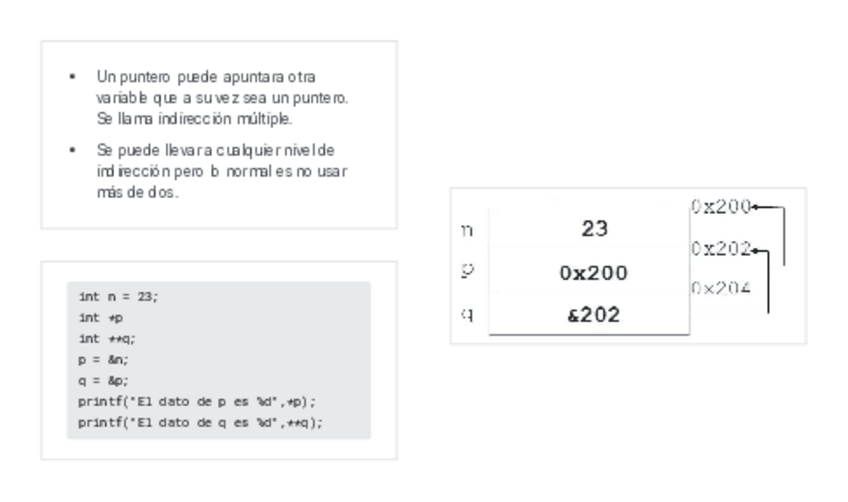Select the code line "int n = 23;"
Screen dimensions: 848x502
click(118, 297)
